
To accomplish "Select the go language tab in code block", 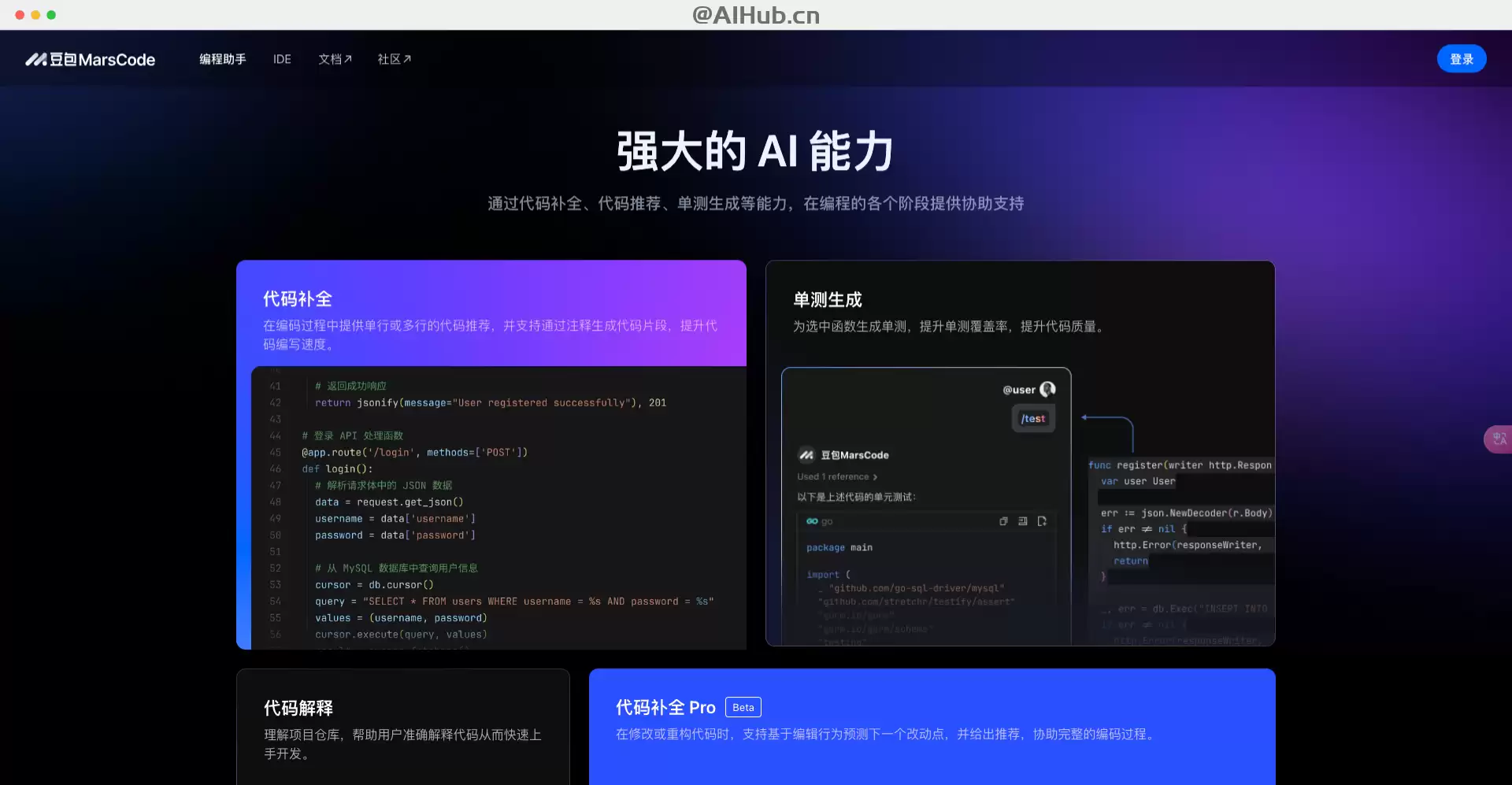I will click(x=817, y=520).
